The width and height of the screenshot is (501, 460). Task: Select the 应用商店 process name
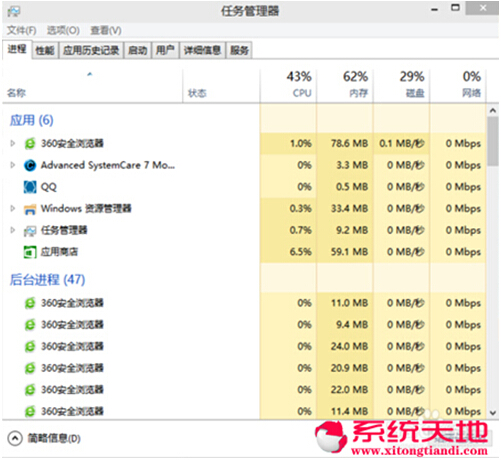[x=60, y=252]
